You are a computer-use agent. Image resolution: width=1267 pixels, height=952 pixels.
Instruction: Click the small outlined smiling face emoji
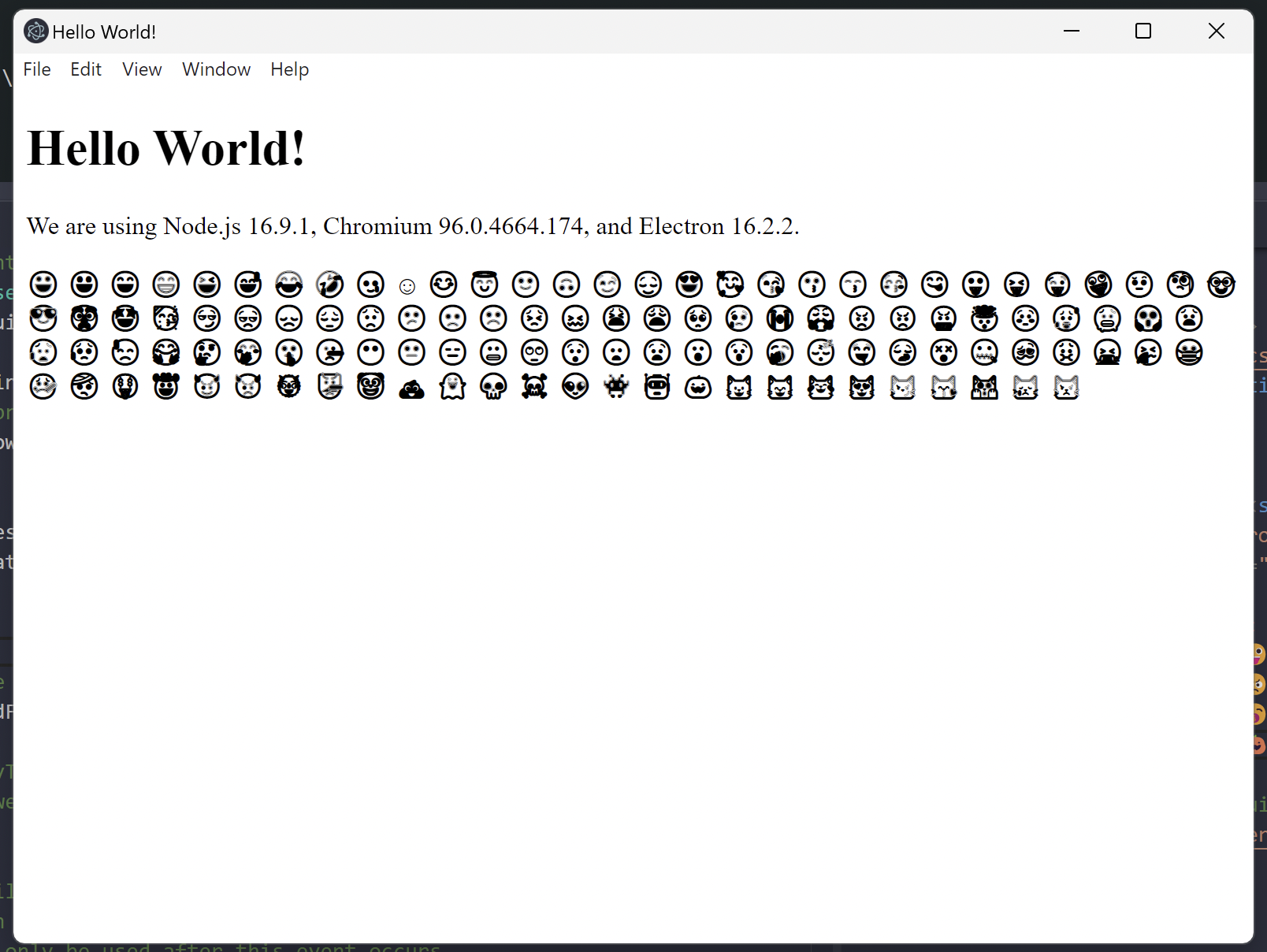407,286
